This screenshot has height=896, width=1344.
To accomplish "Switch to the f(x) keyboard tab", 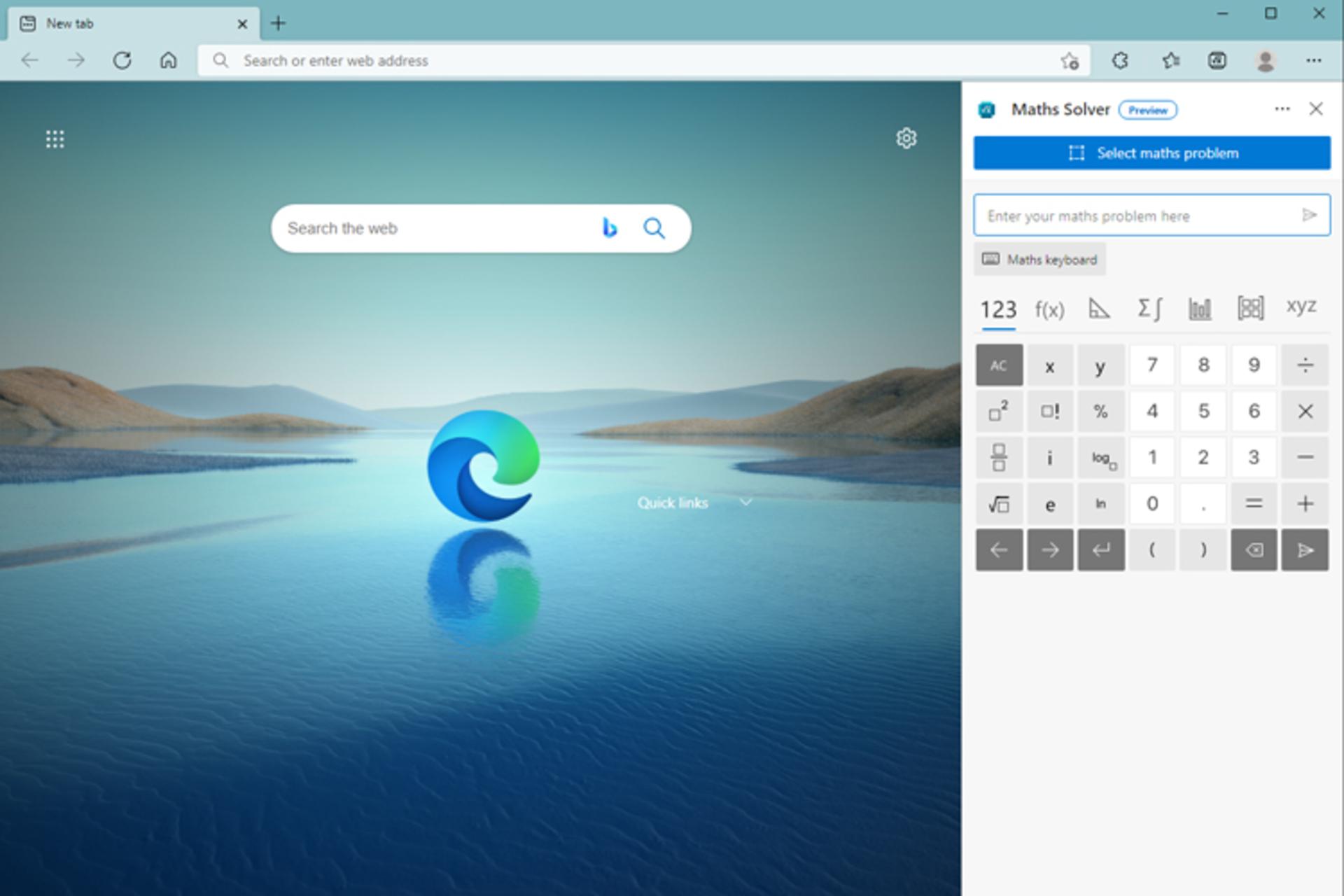I will [x=1049, y=309].
